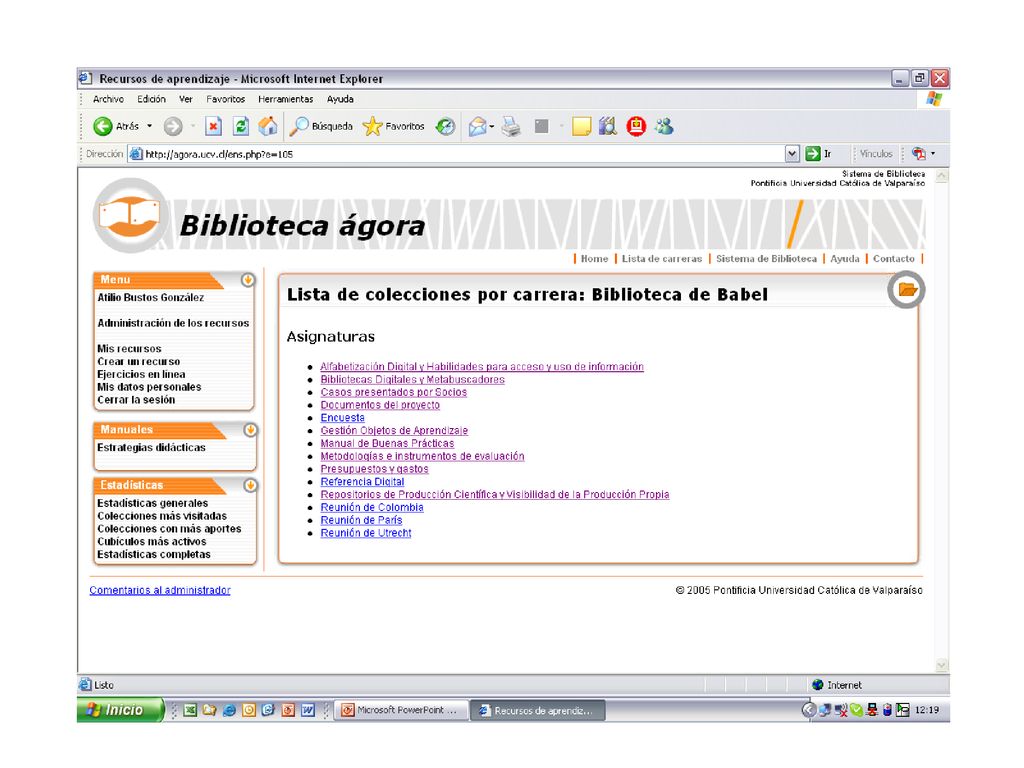Viewport: 1024px width, 768px height.
Task: Click the red circular toolbar icon
Action: click(636, 126)
